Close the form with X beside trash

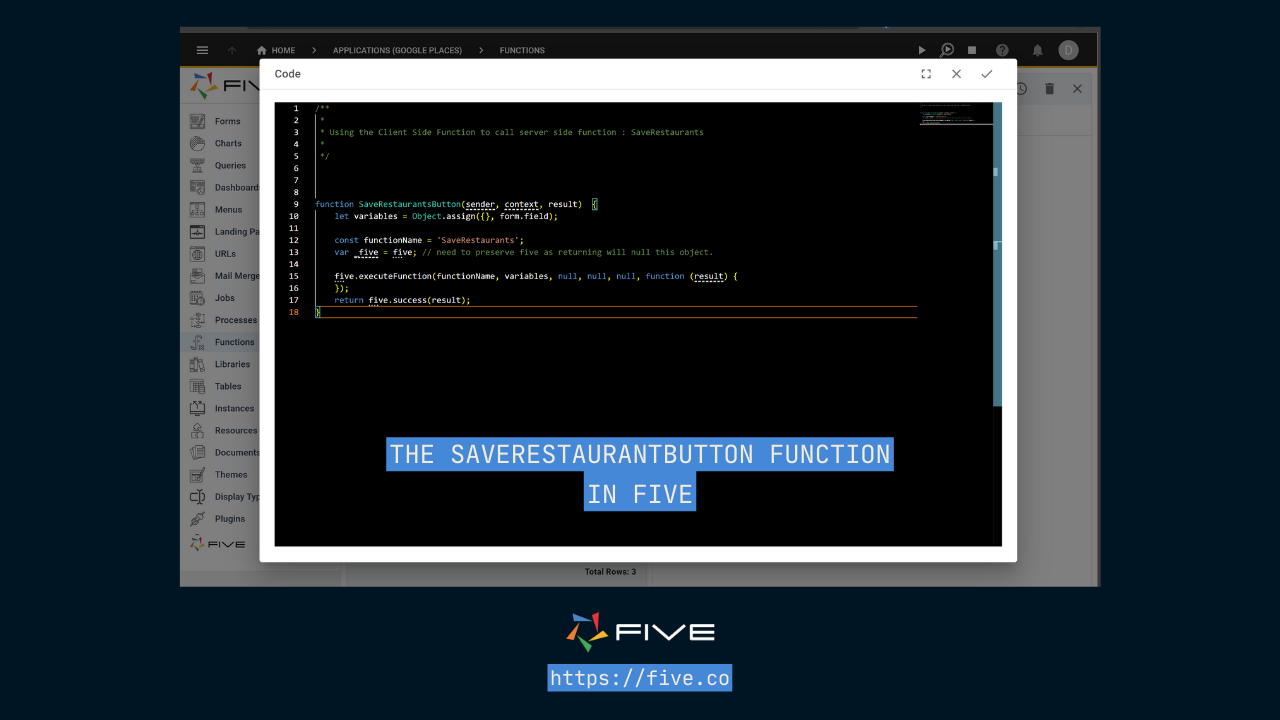1077,89
